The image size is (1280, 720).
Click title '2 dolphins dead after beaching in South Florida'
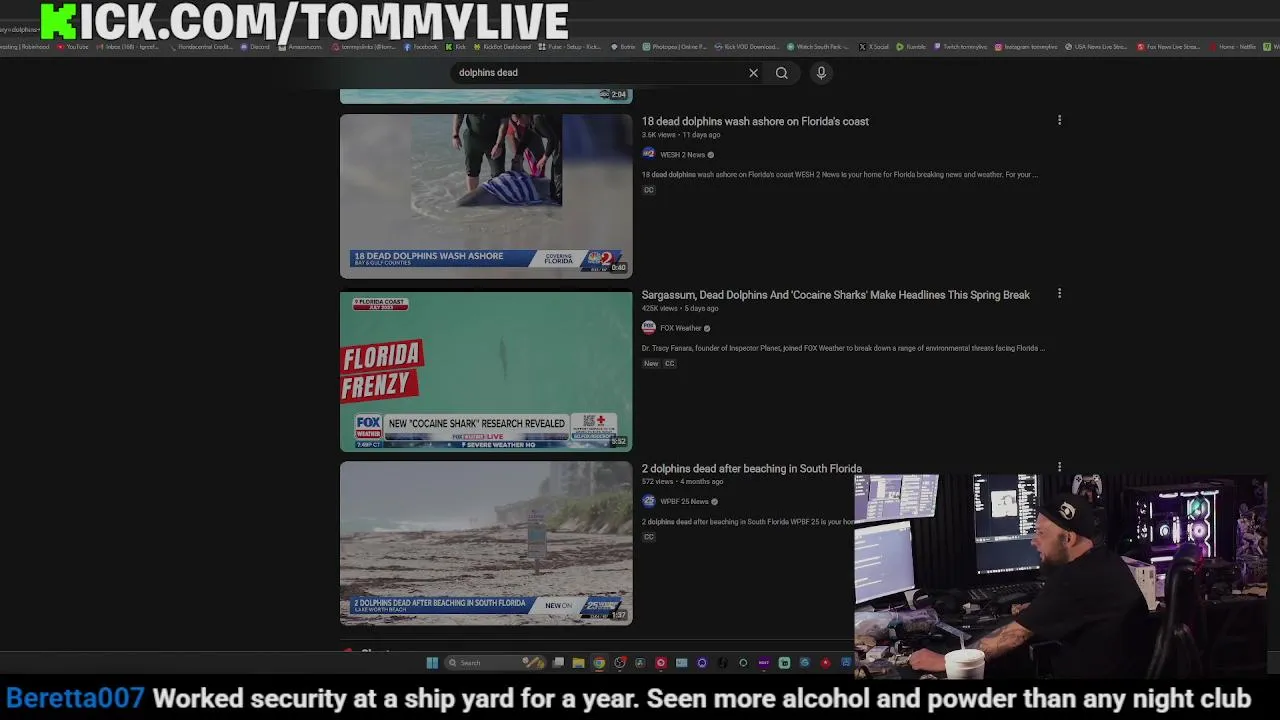click(x=751, y=468)
